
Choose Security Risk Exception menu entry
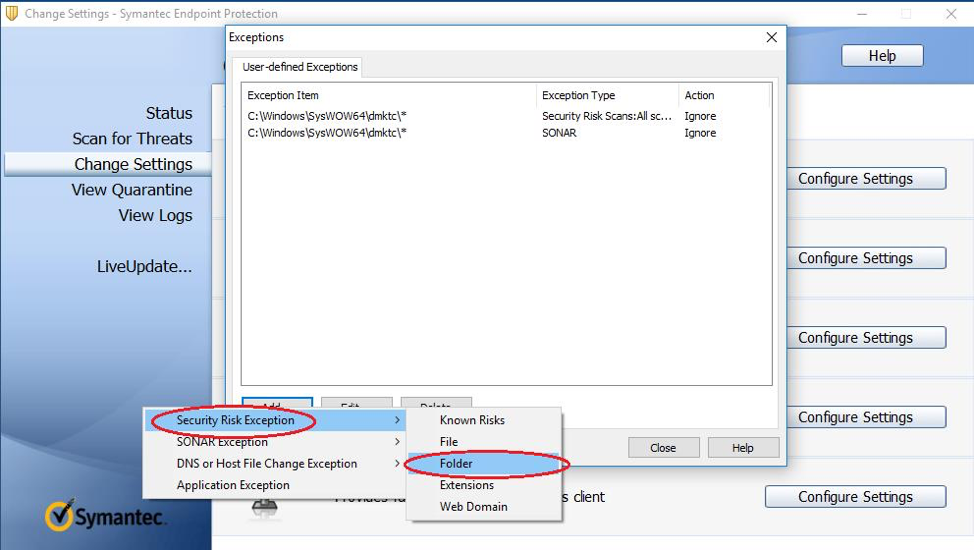pos(275,420)
